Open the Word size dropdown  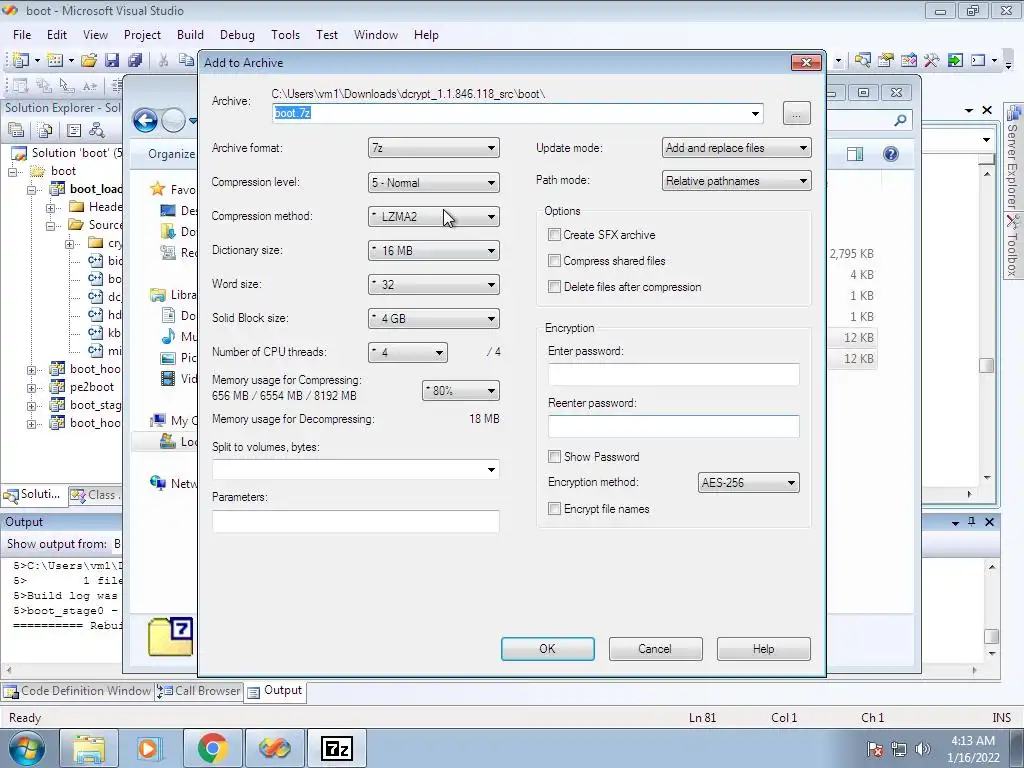[434, 284]
